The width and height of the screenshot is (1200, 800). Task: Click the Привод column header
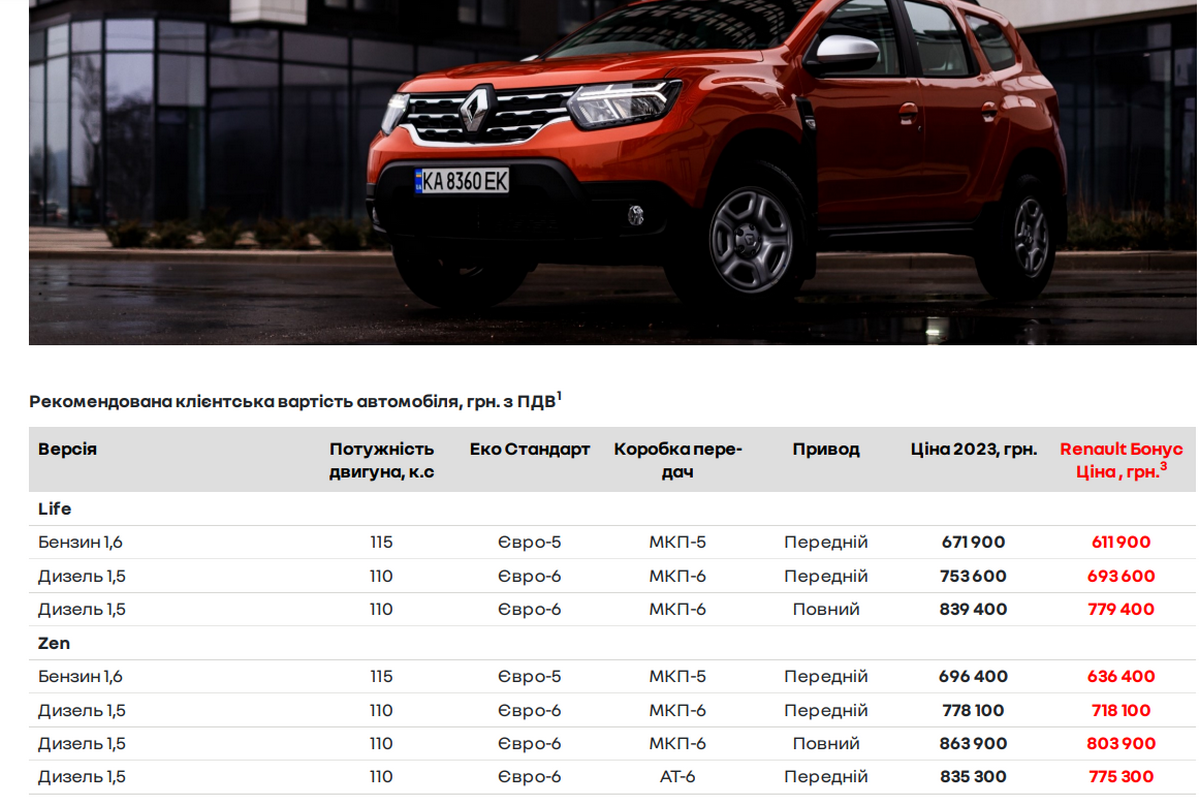click(826, 449)
